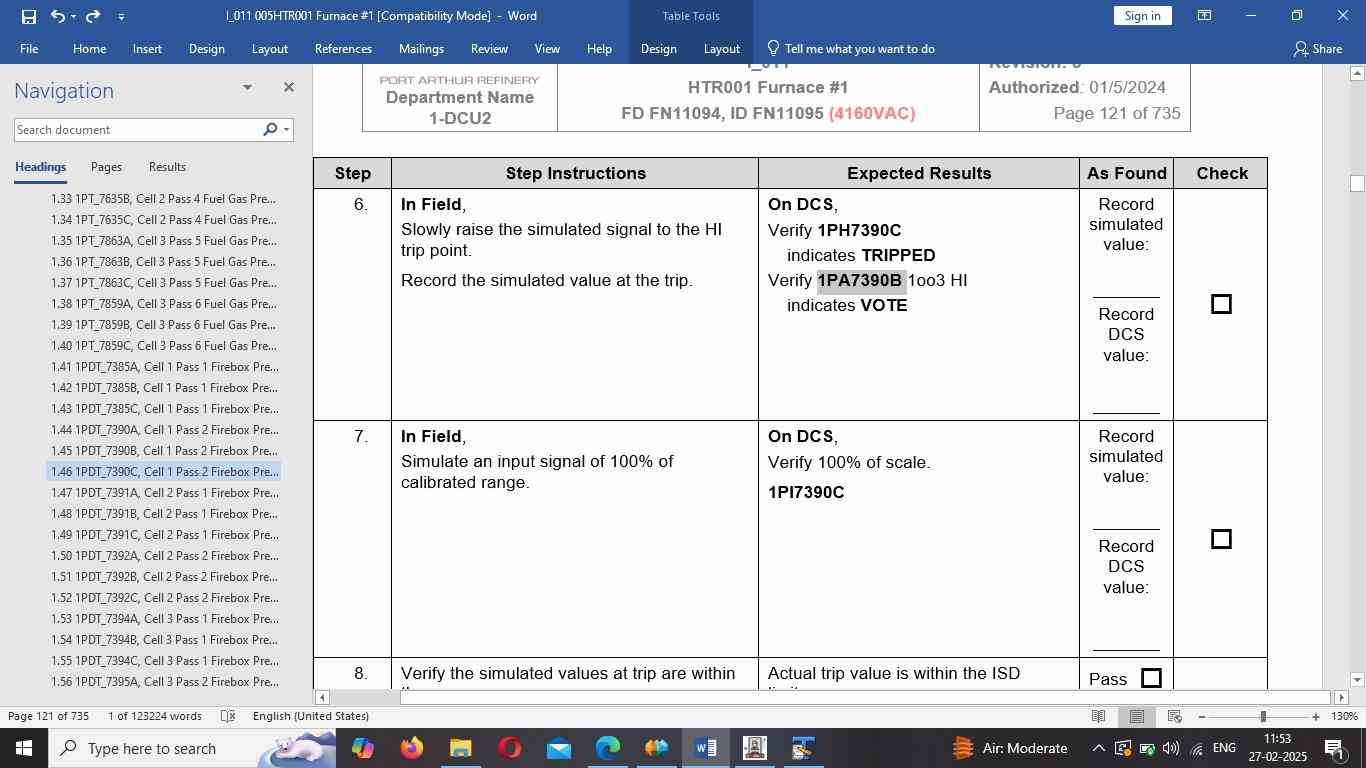Screen dimensions: 1366x768
Task: Click word count in status bar
Action: pyautogui.click(x=154, y=716)
